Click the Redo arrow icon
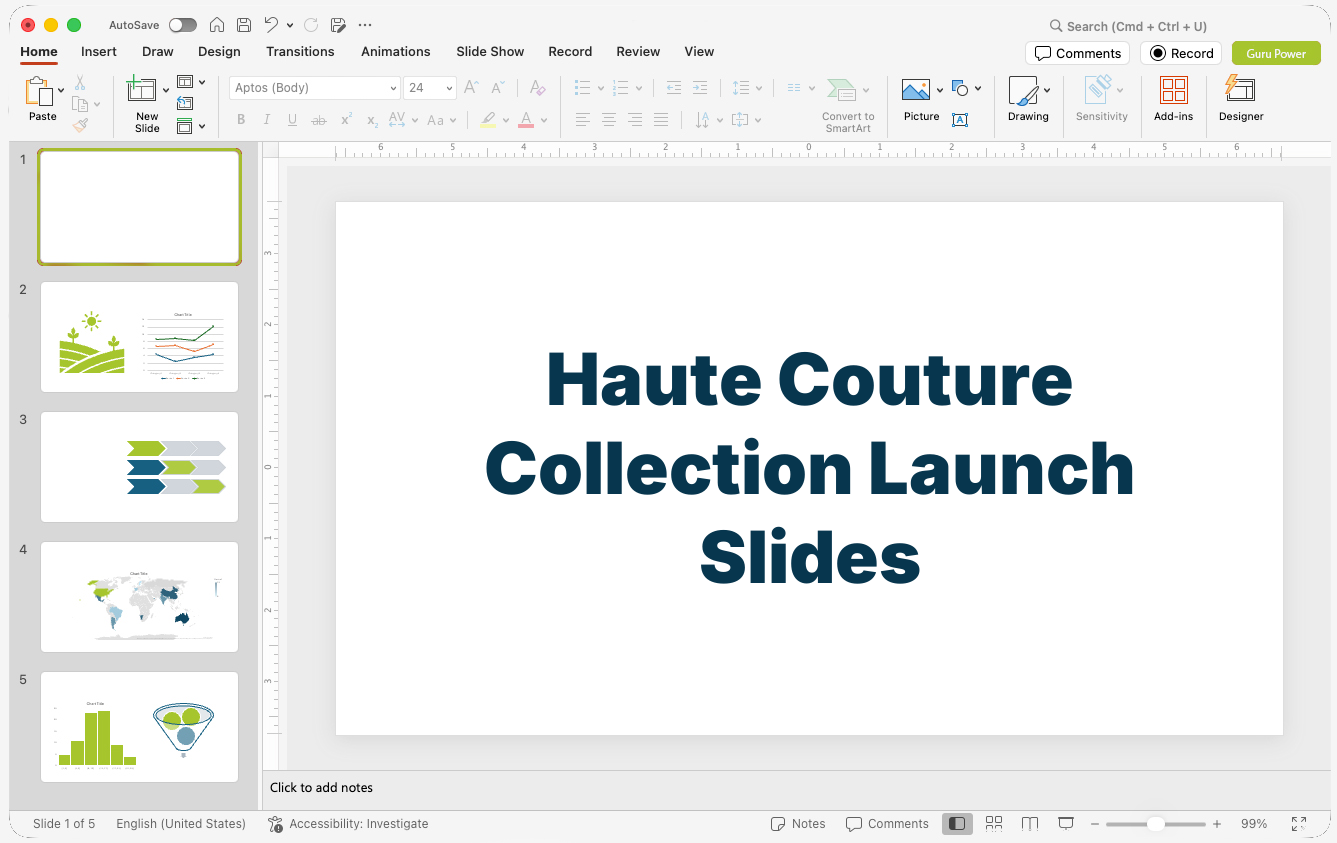This screenshot has height=843, width=1337. pos(311,25)
